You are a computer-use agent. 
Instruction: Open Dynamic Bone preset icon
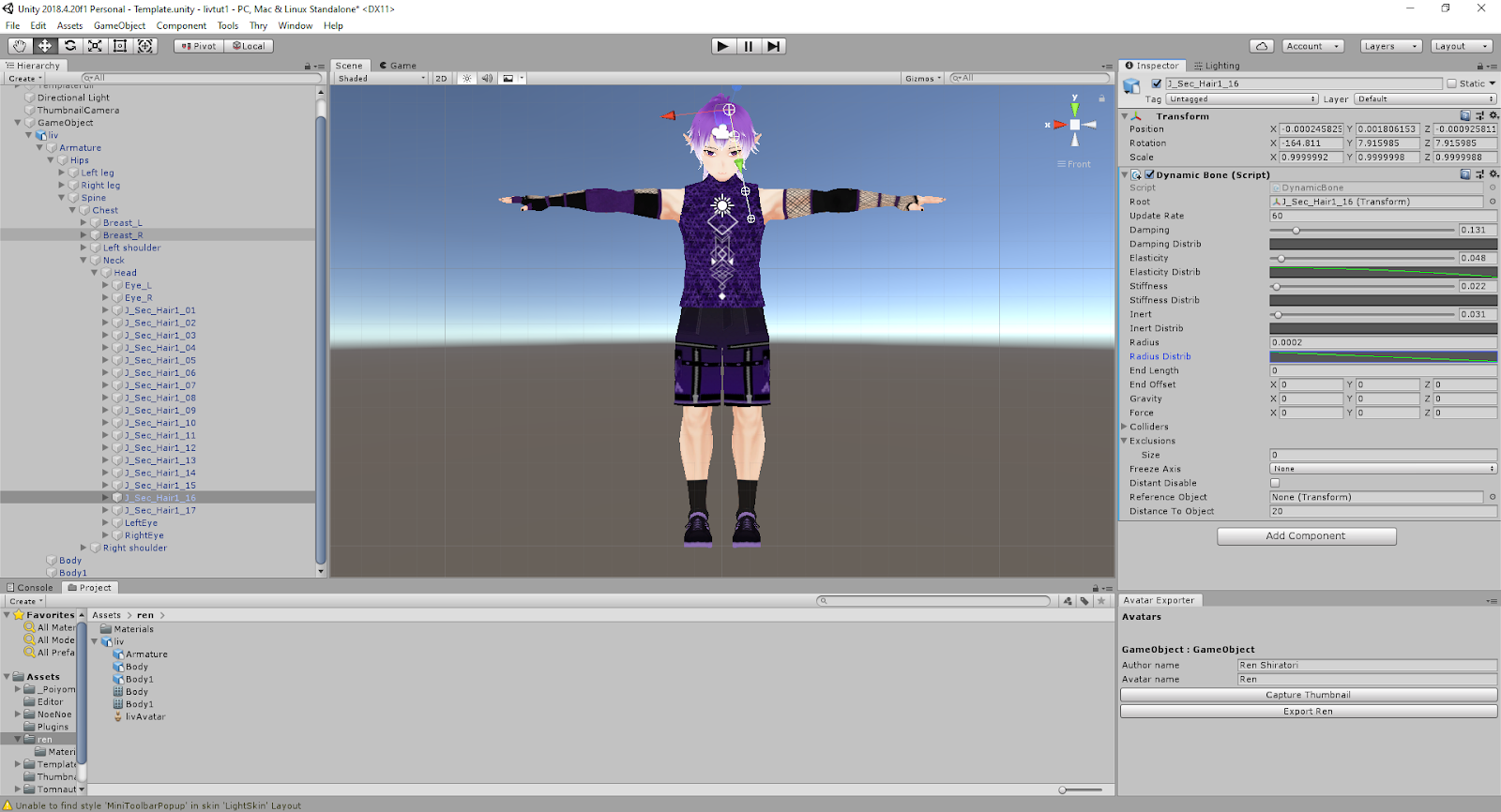[1479, 174]
